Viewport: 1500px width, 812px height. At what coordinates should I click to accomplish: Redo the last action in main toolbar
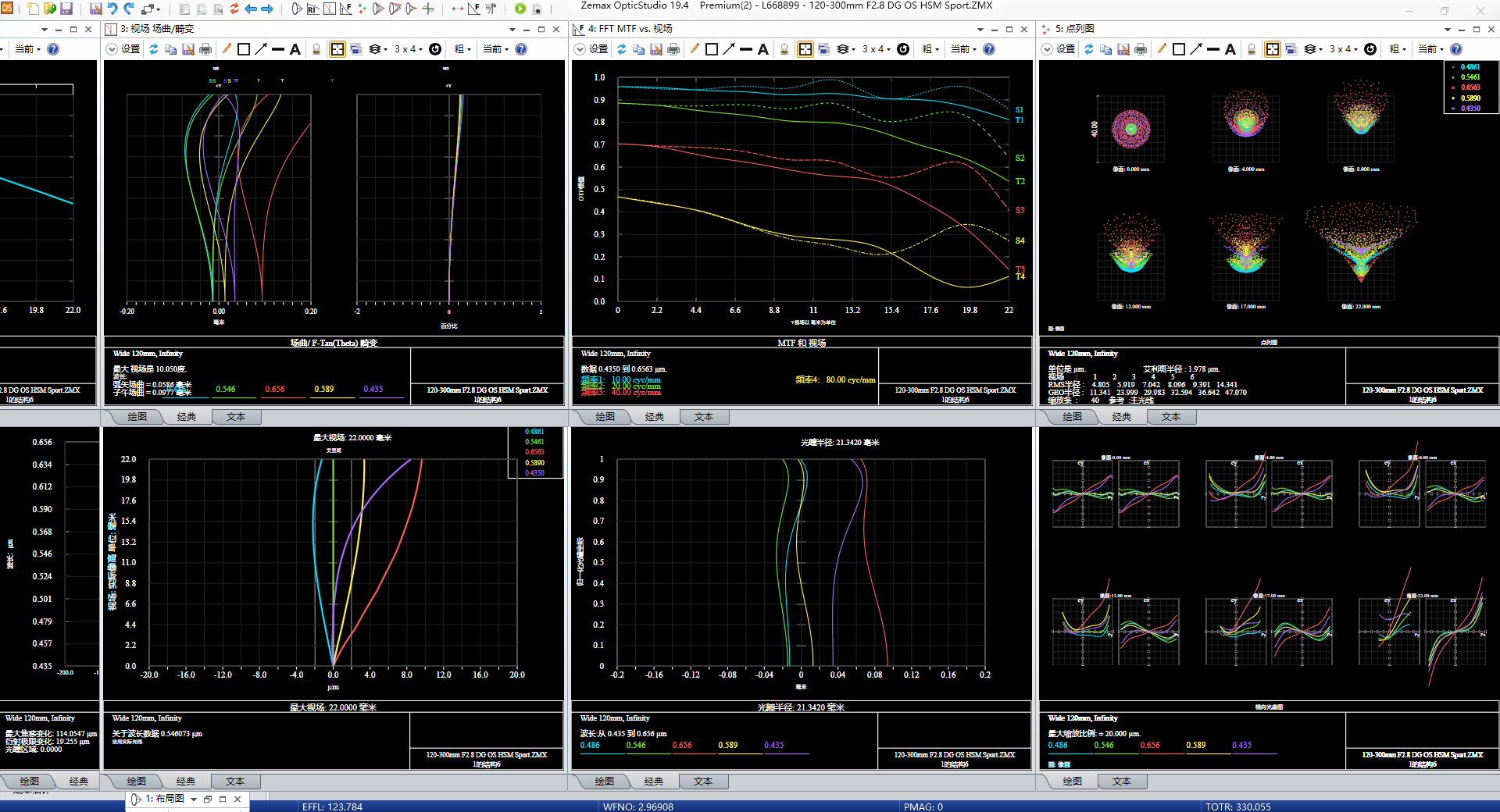129,9
